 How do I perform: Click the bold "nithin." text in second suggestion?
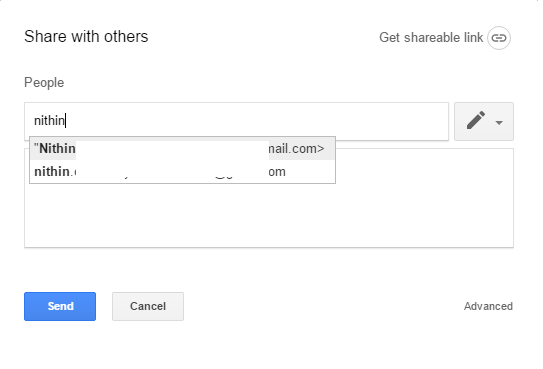coord(53,171)
